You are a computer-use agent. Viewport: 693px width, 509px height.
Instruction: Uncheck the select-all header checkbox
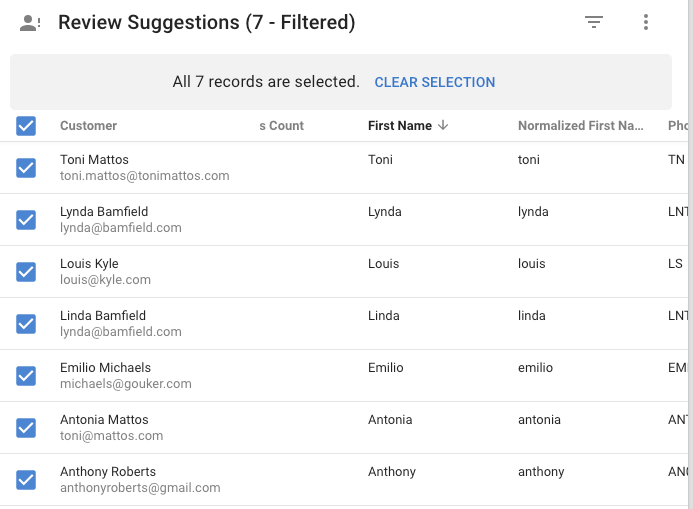tap(26, 126)
